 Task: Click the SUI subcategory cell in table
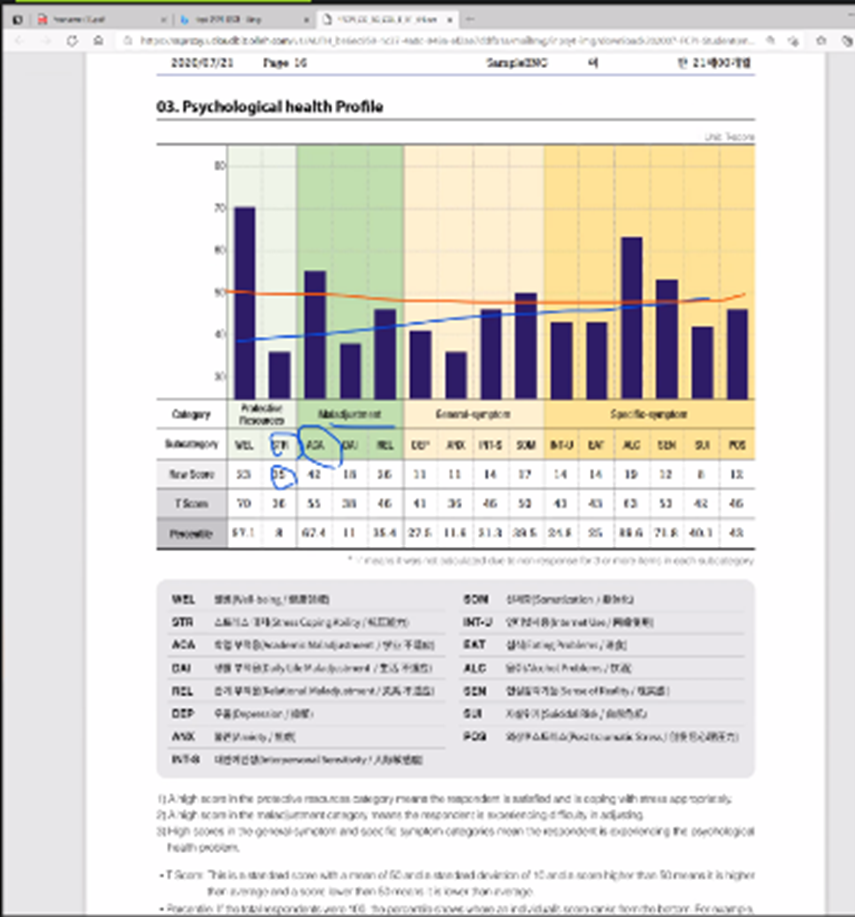point(702,445)
